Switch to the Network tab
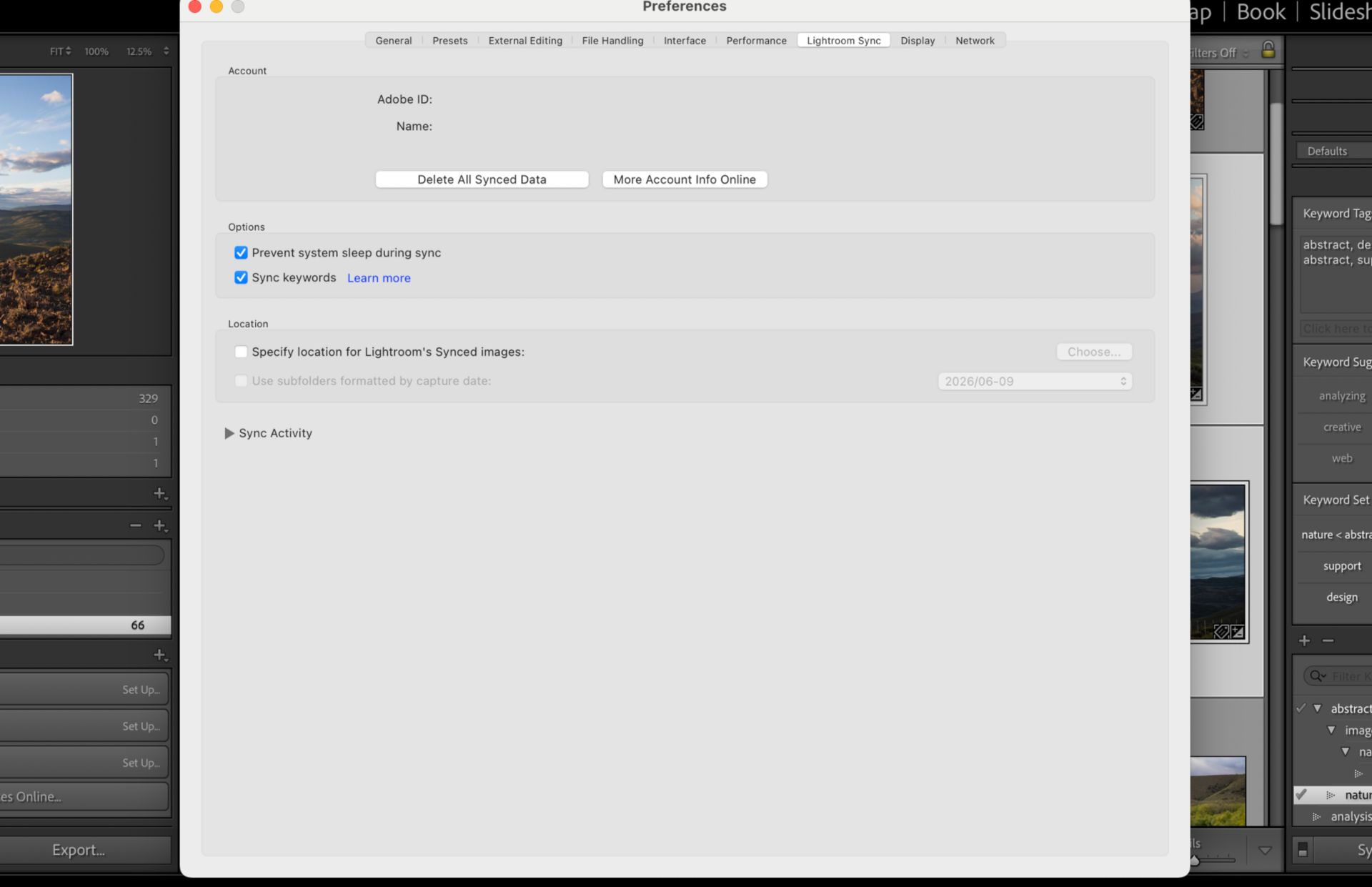The image size is (1372, 887). coord(975,41)
